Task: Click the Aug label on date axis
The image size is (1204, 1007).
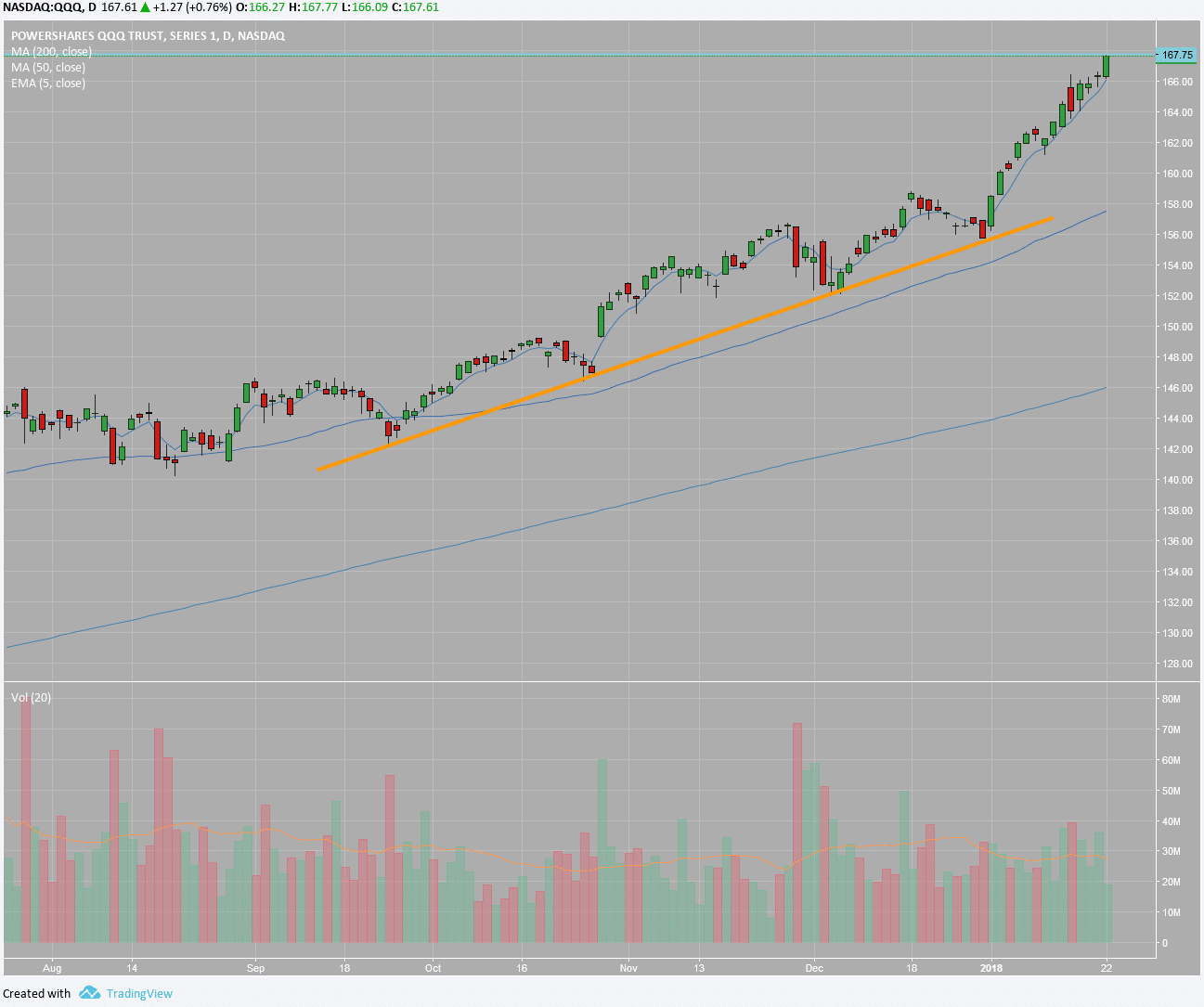Action: [52, 968]
